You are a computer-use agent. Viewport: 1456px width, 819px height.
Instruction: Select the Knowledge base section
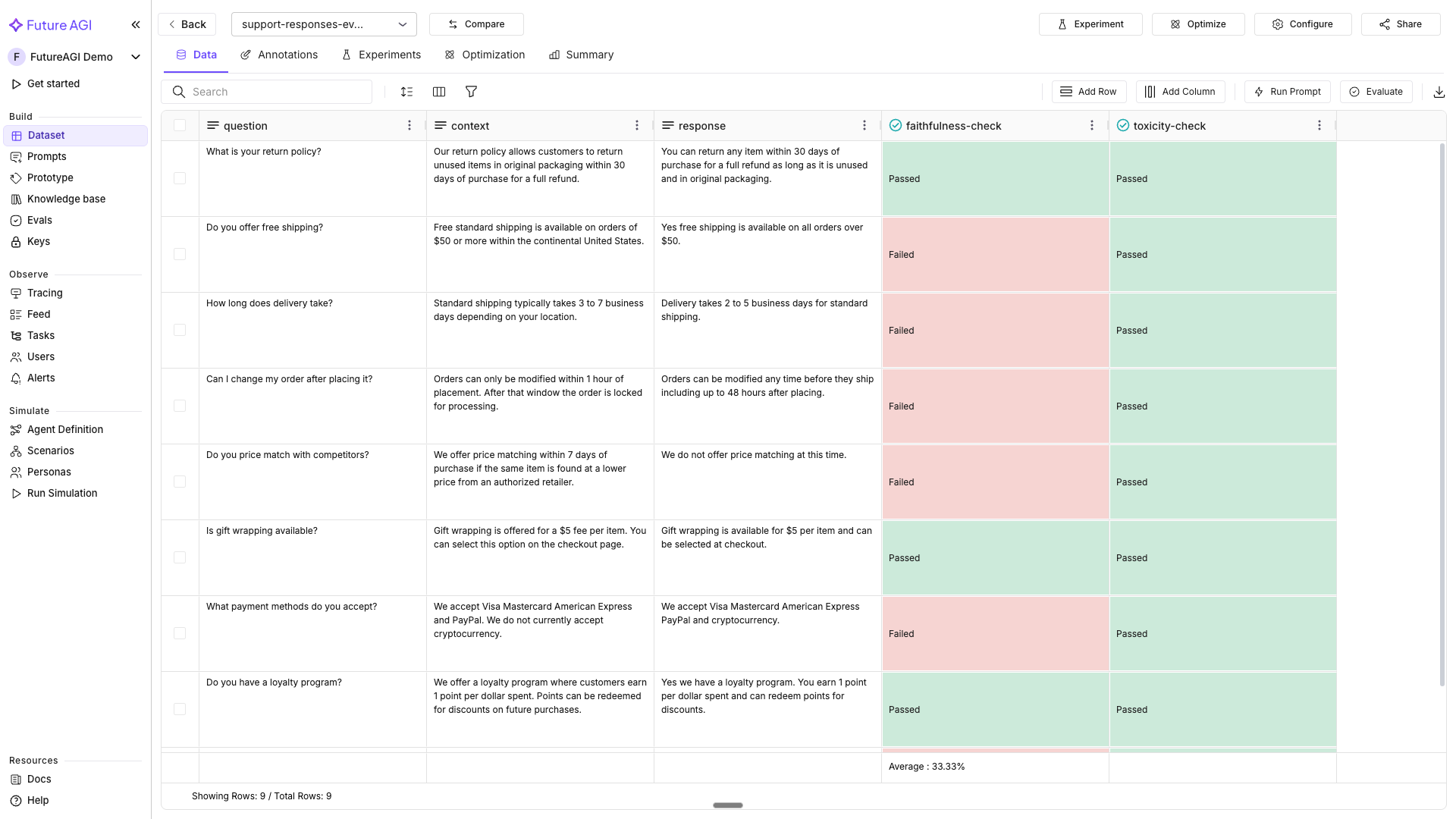click(x=67, y=199)
